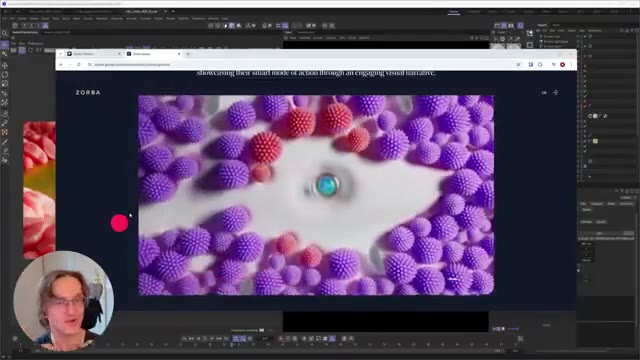
Task: Reload the page in the browser
Action: pyautogui.click(x=79, y=64)
